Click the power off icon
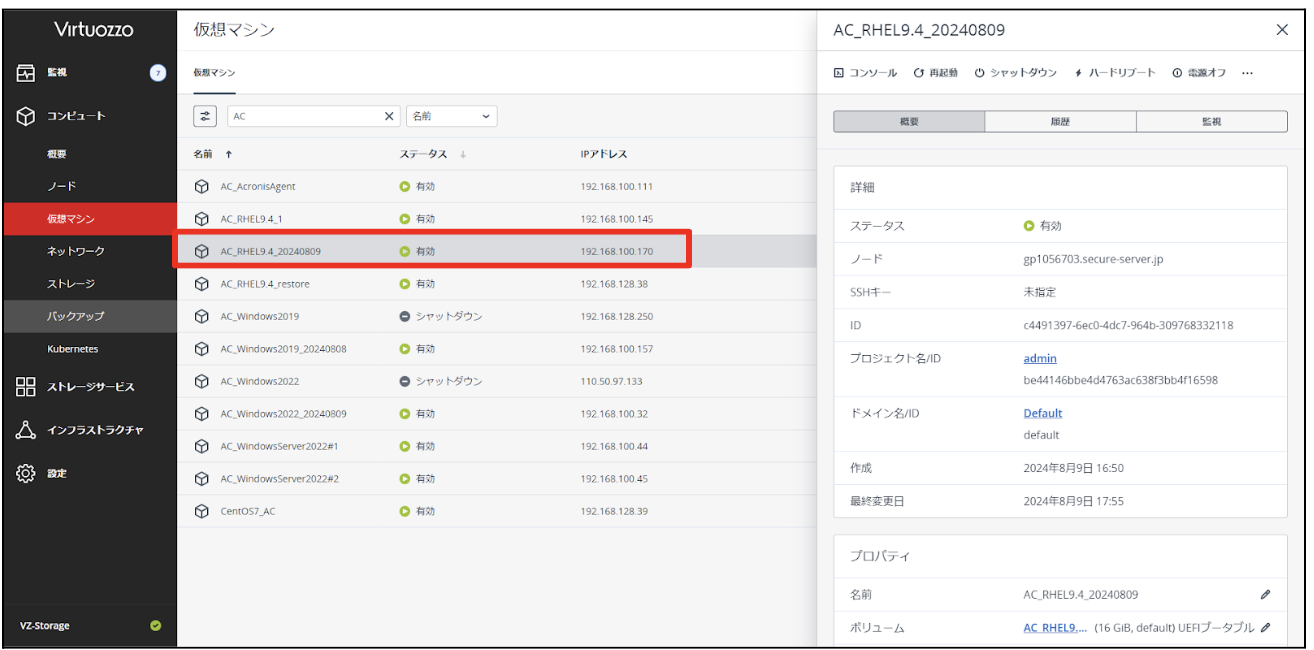Screen dimensions: 1314x650 coord(1177,73)
